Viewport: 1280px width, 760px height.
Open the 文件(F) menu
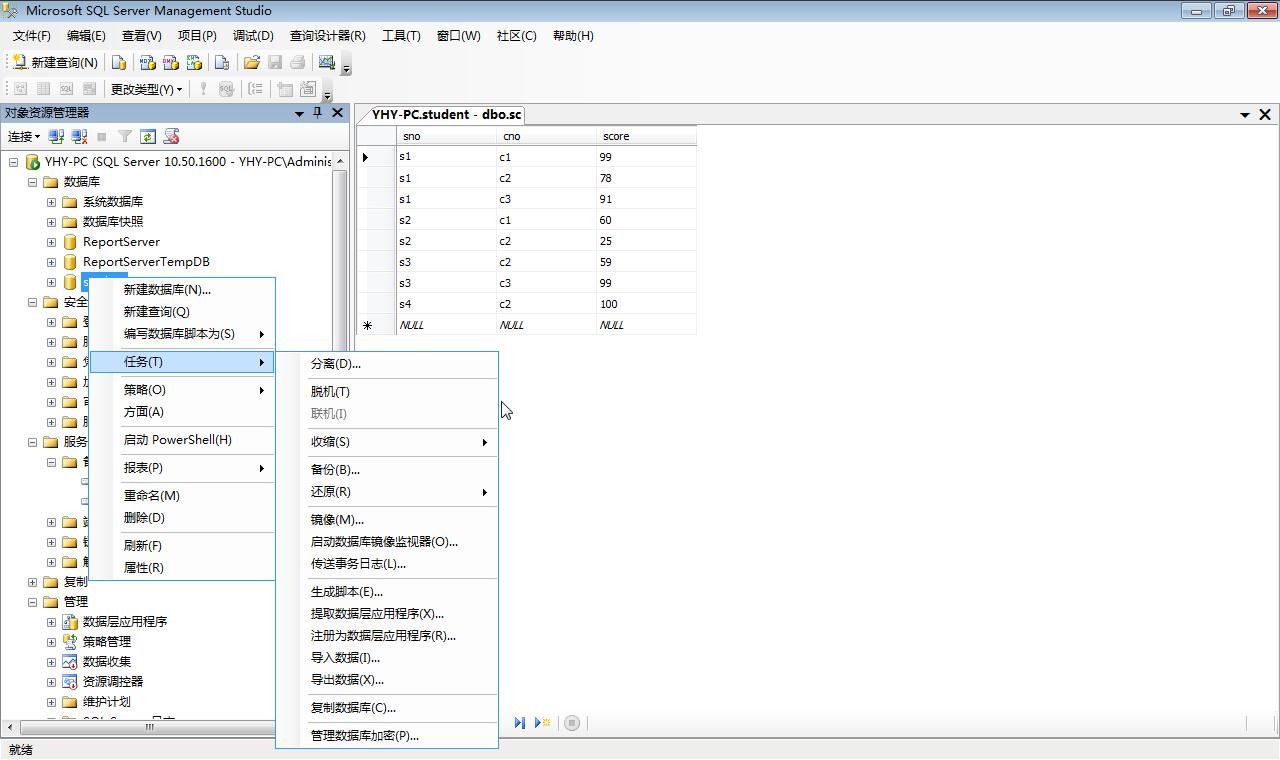pos(31,36)
